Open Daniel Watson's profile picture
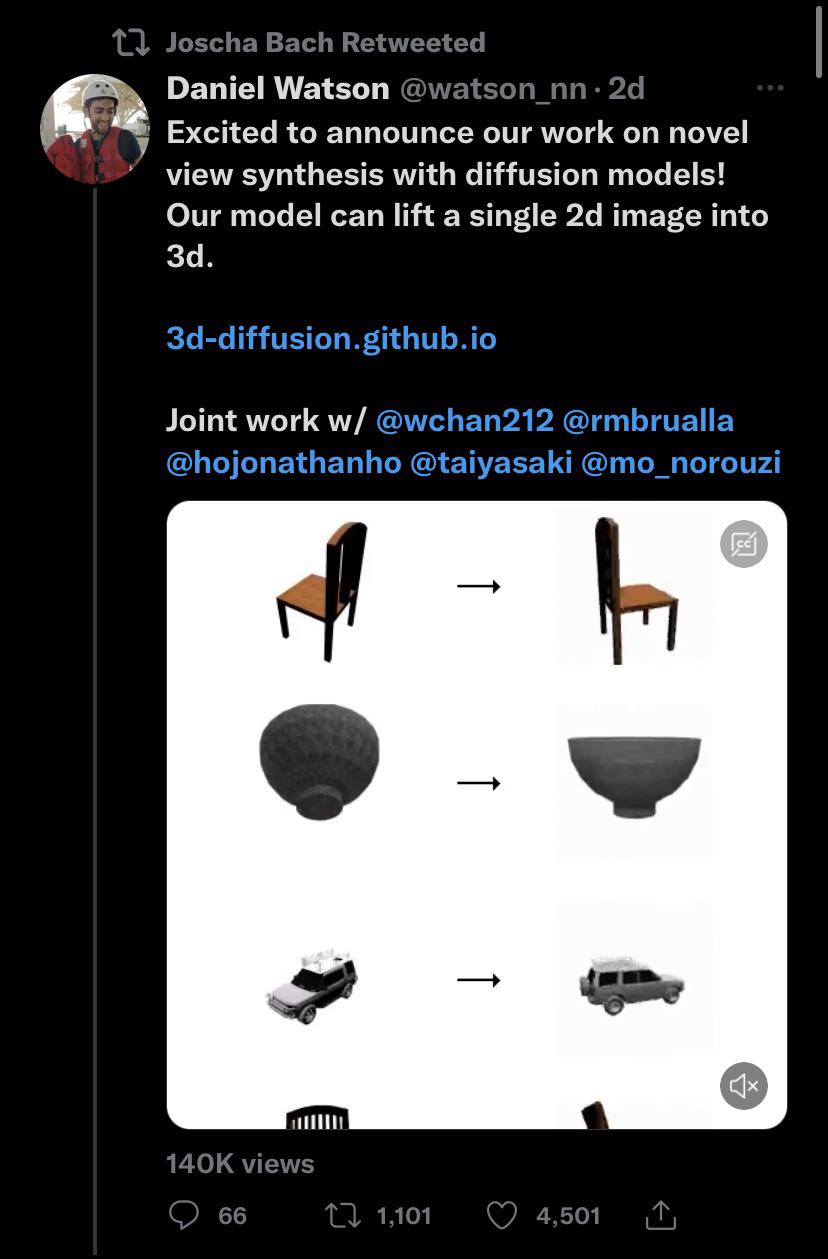The width and height of the screenshot is (828, 1259). pos(95,129)
